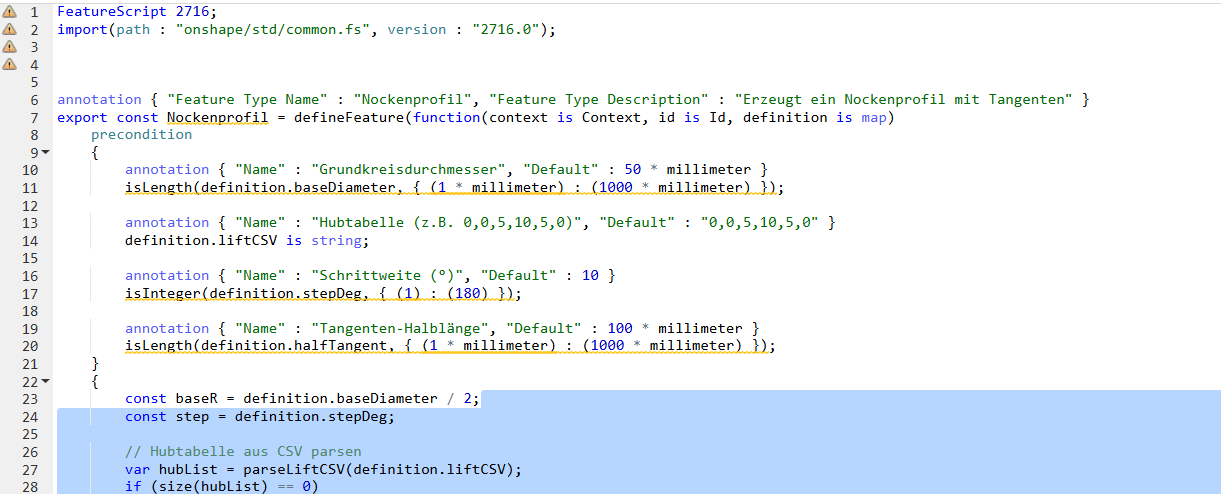Click the underlined Nockenprofil identifier in line 7
1221x494 pixels.
[217, 118]
